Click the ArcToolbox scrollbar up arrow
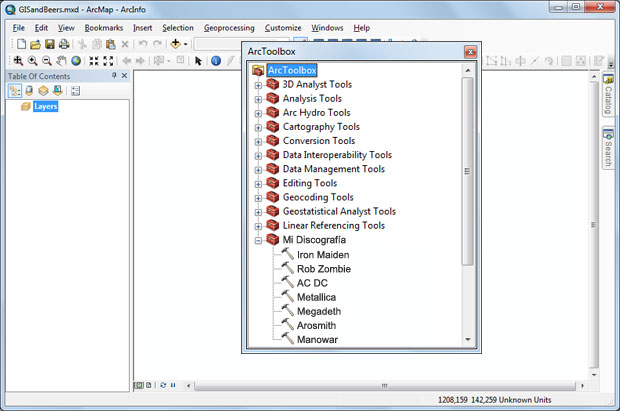 tap(468, 70)
